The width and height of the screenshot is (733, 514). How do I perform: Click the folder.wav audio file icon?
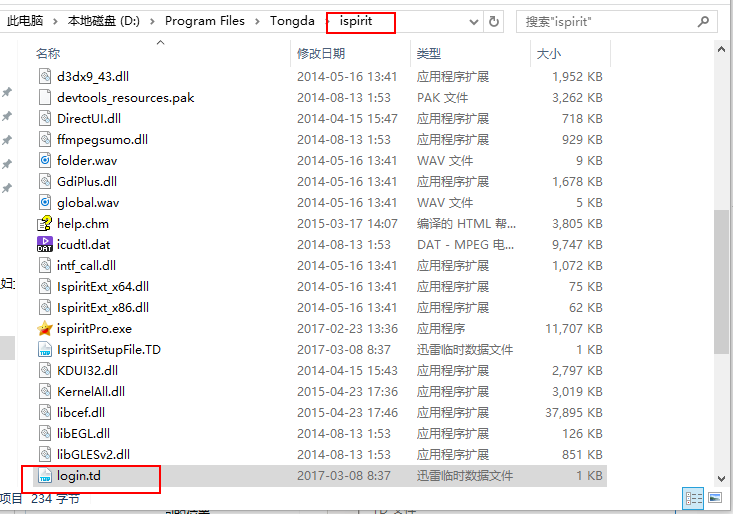pos(45,160)
